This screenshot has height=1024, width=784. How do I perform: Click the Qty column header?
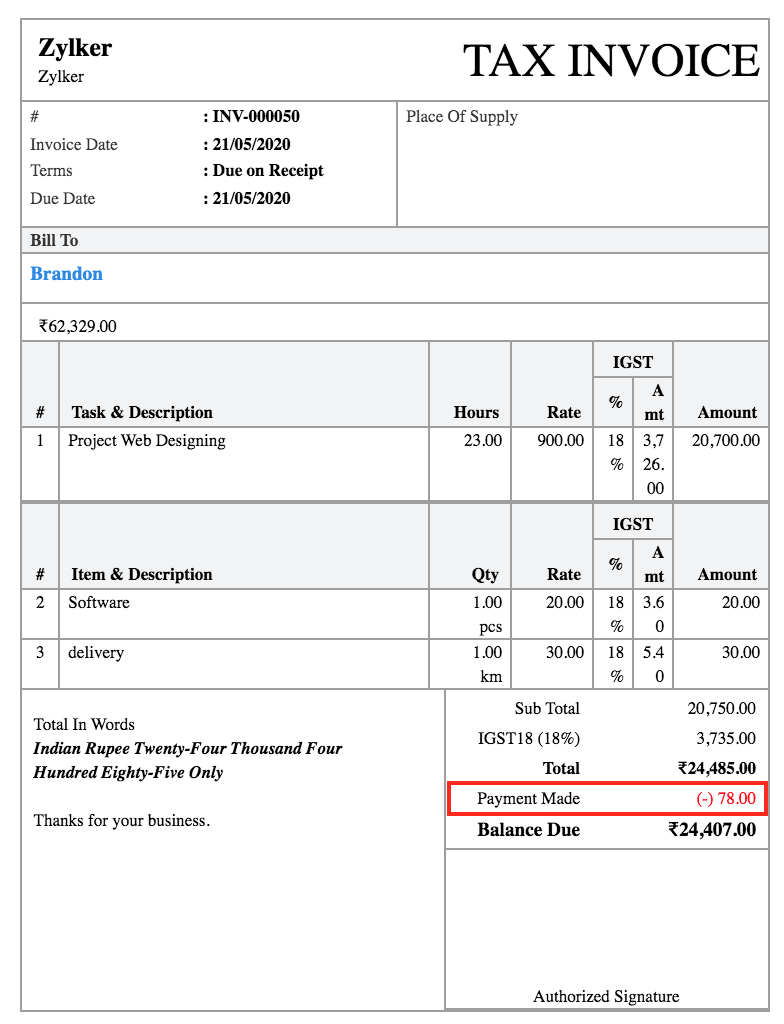(485, 574)
